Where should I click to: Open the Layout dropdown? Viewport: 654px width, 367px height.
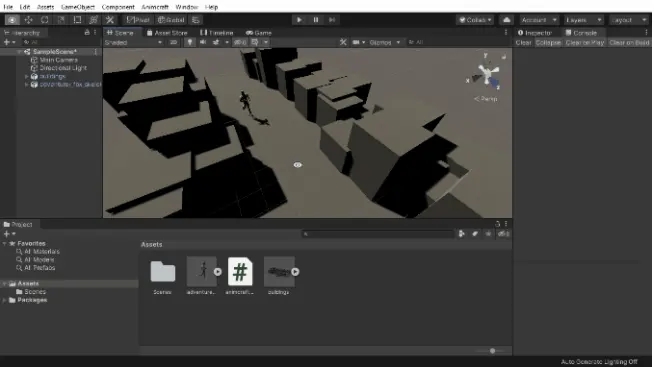629,20
